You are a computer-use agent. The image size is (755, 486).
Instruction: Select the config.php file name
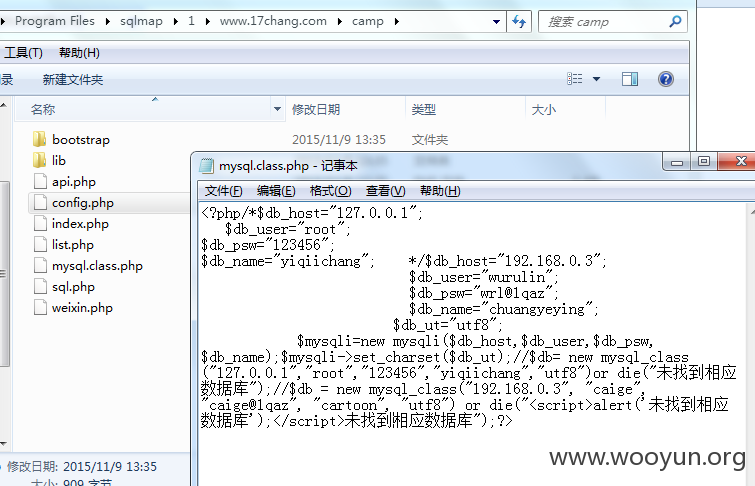(x=83, y=203)
